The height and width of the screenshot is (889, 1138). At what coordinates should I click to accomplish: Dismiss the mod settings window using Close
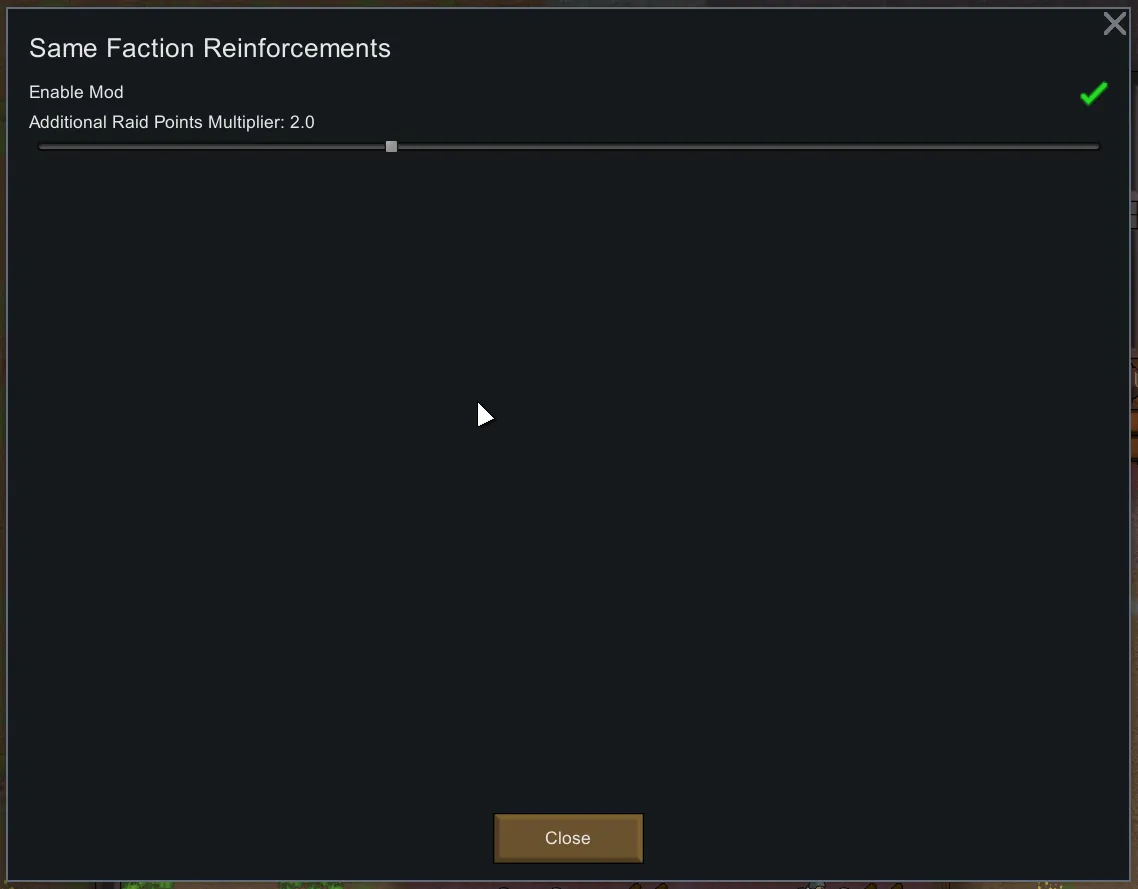[568, 838]
